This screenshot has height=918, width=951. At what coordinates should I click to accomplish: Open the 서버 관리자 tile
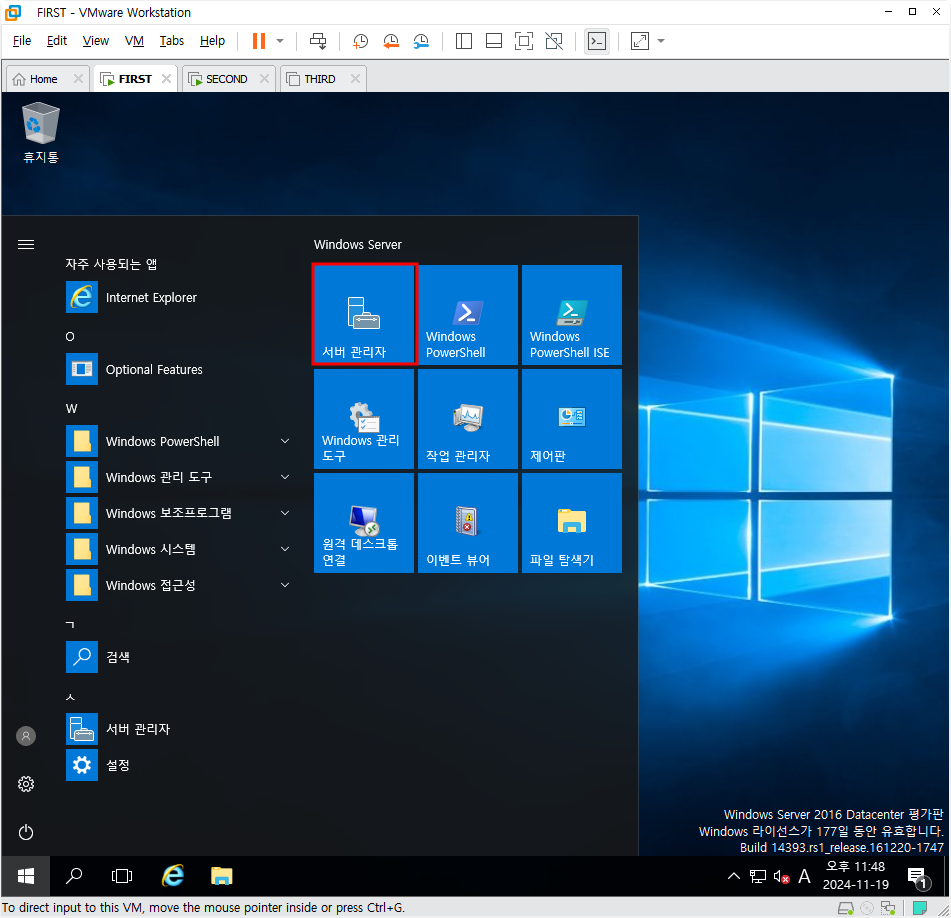[364, 315]
